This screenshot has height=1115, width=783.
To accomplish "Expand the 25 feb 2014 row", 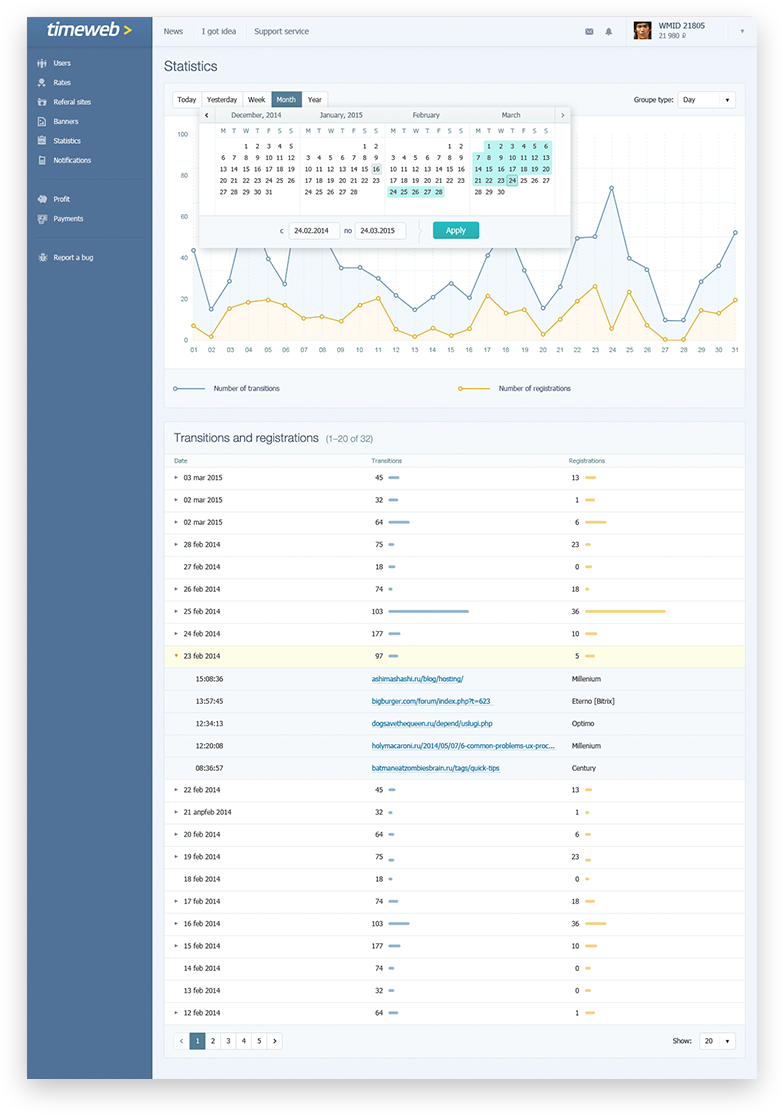I will (x=177, y=611).
